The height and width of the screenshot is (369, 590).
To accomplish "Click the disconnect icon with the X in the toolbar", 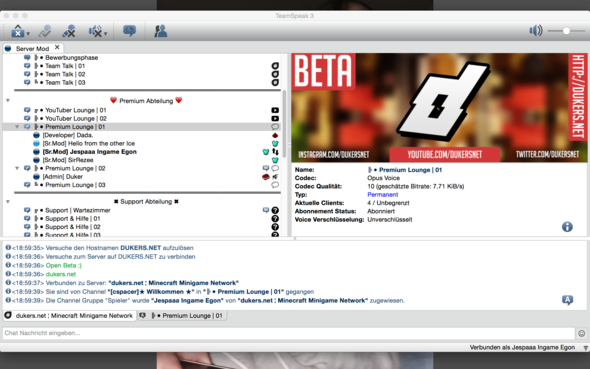I will pyautogui.click(x=69, y=31).
